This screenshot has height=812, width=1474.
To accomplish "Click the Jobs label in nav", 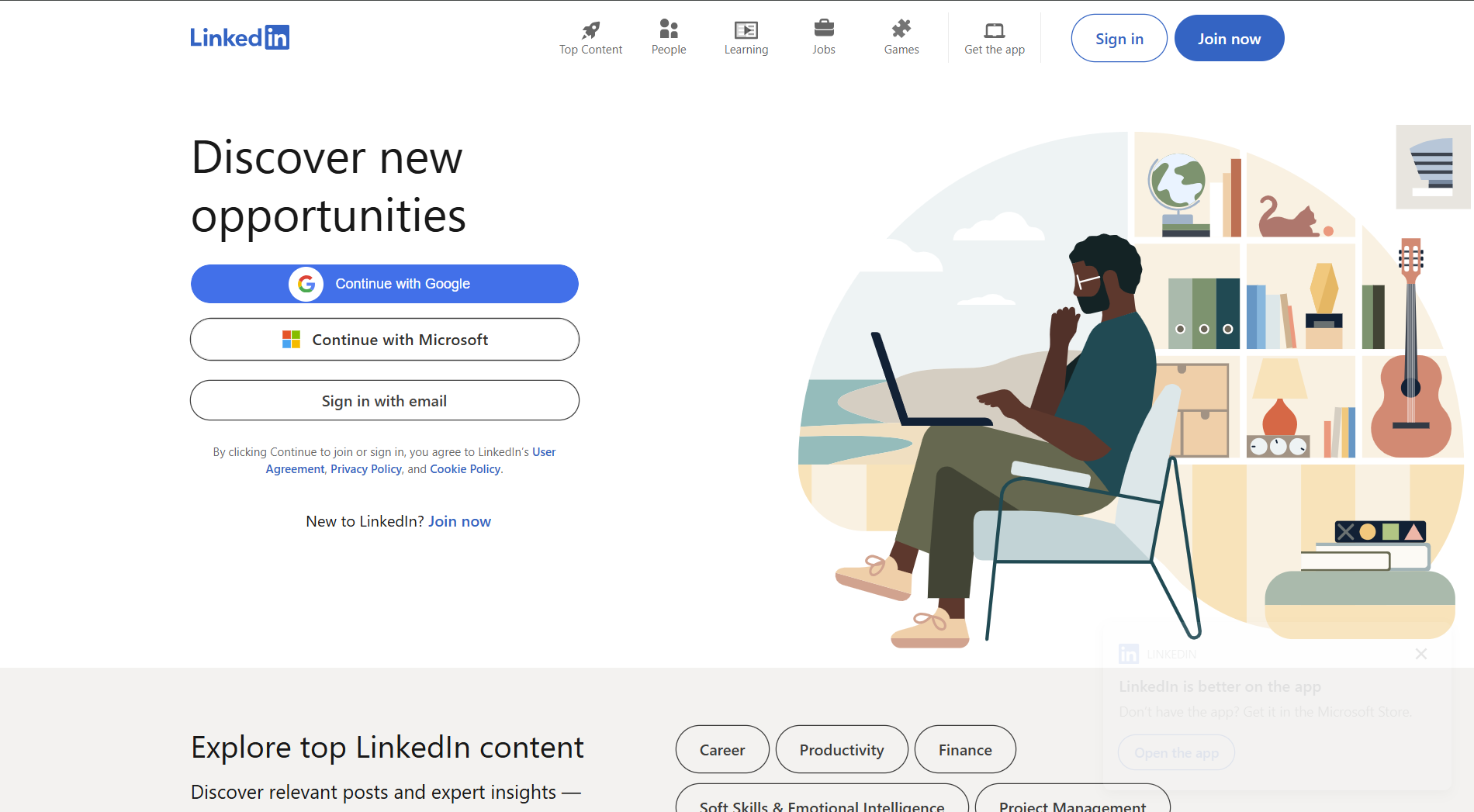I will tap(824, 50).
